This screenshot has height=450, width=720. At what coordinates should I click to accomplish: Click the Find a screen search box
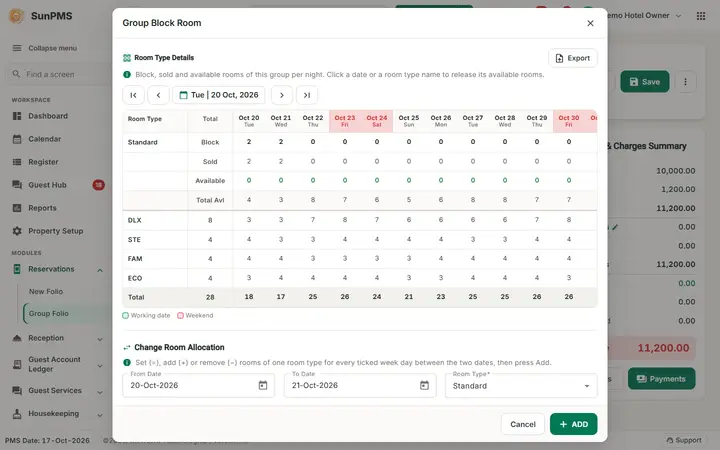pos(57,74)
